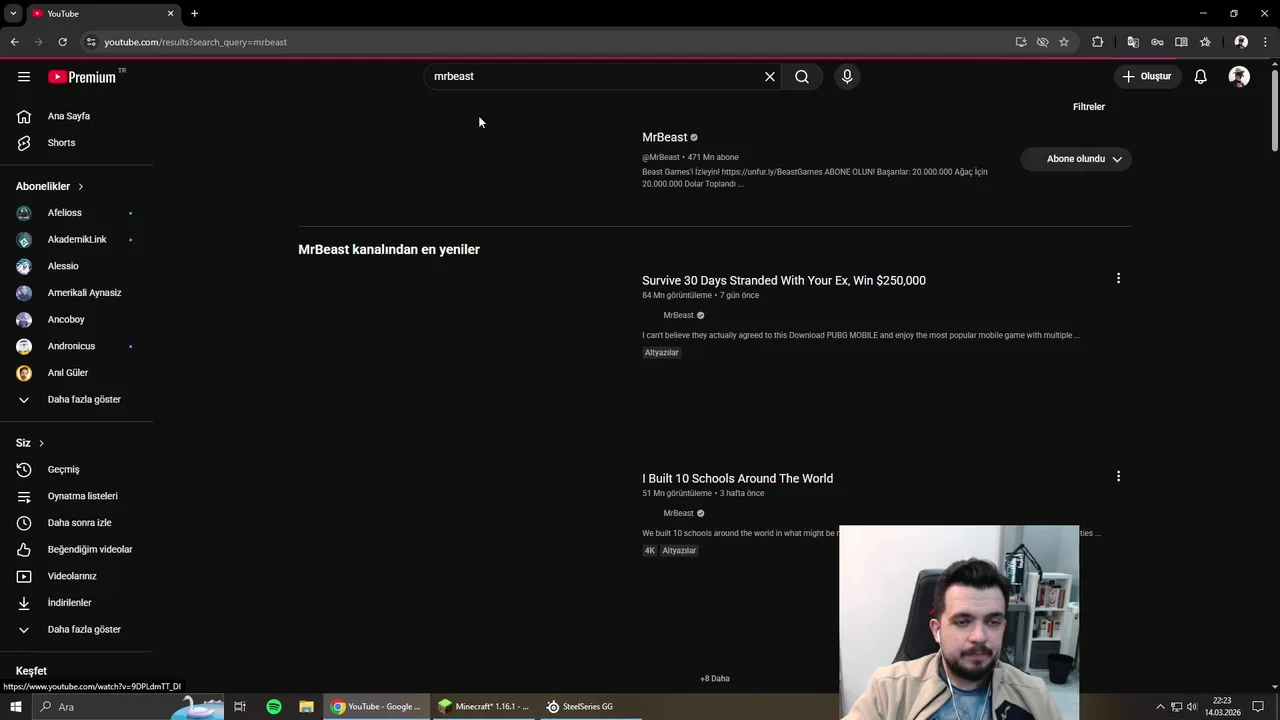Switch to the Minecraft 1.16.1 taskbar window

[x=484, y=707]
